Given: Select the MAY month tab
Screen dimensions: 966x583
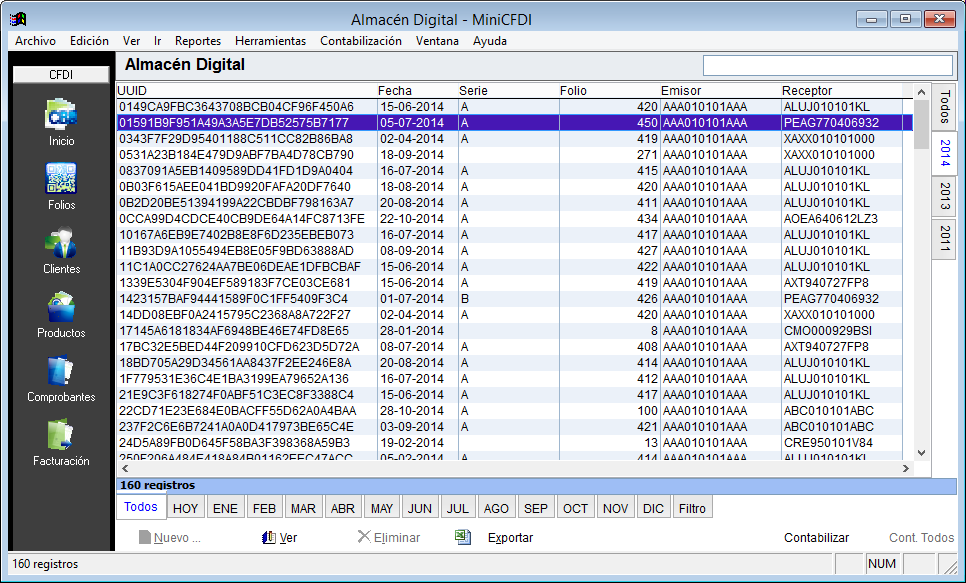Looking at the screenshot, I should 382,508.
